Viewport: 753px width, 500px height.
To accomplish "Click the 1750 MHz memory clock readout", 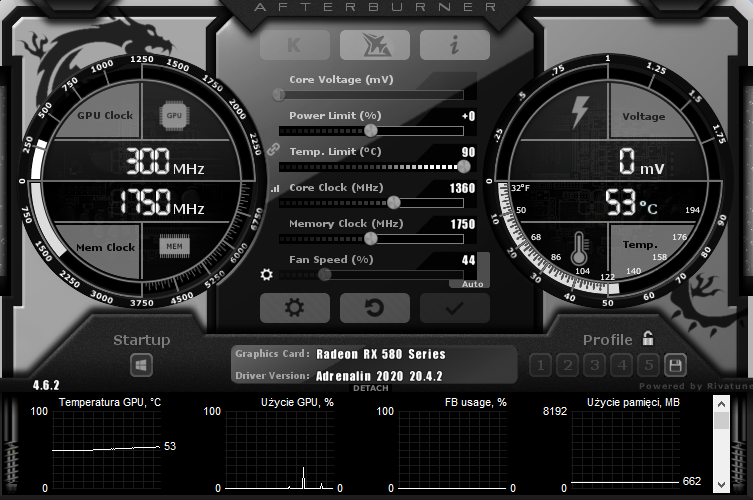I will pos(161,201).
